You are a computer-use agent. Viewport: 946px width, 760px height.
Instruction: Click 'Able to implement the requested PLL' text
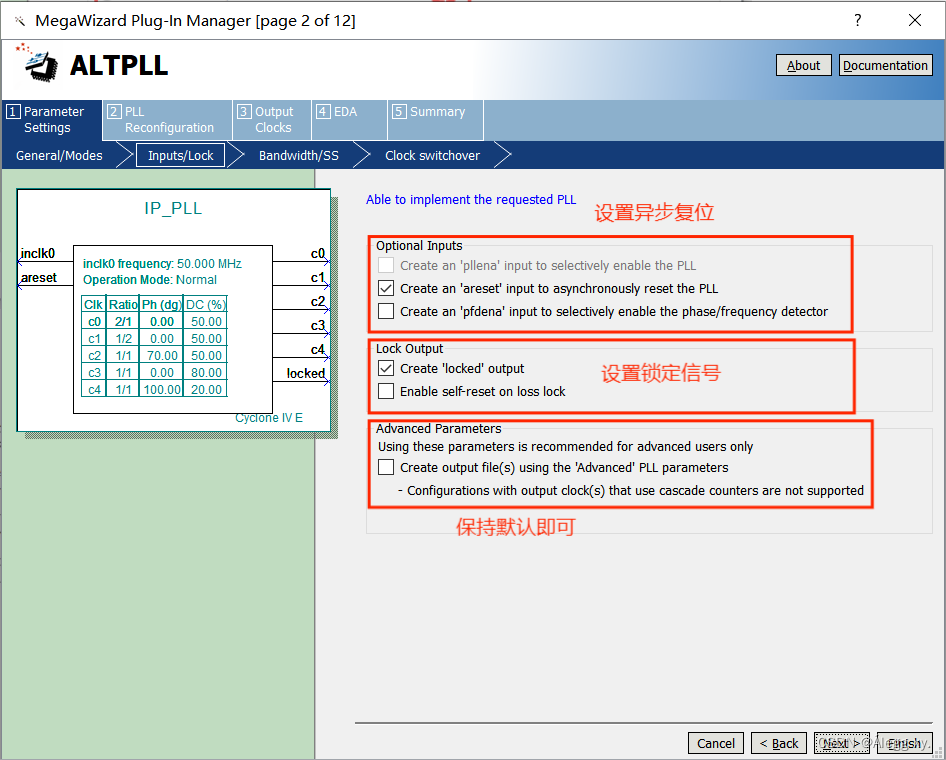[x=471, y=200]
